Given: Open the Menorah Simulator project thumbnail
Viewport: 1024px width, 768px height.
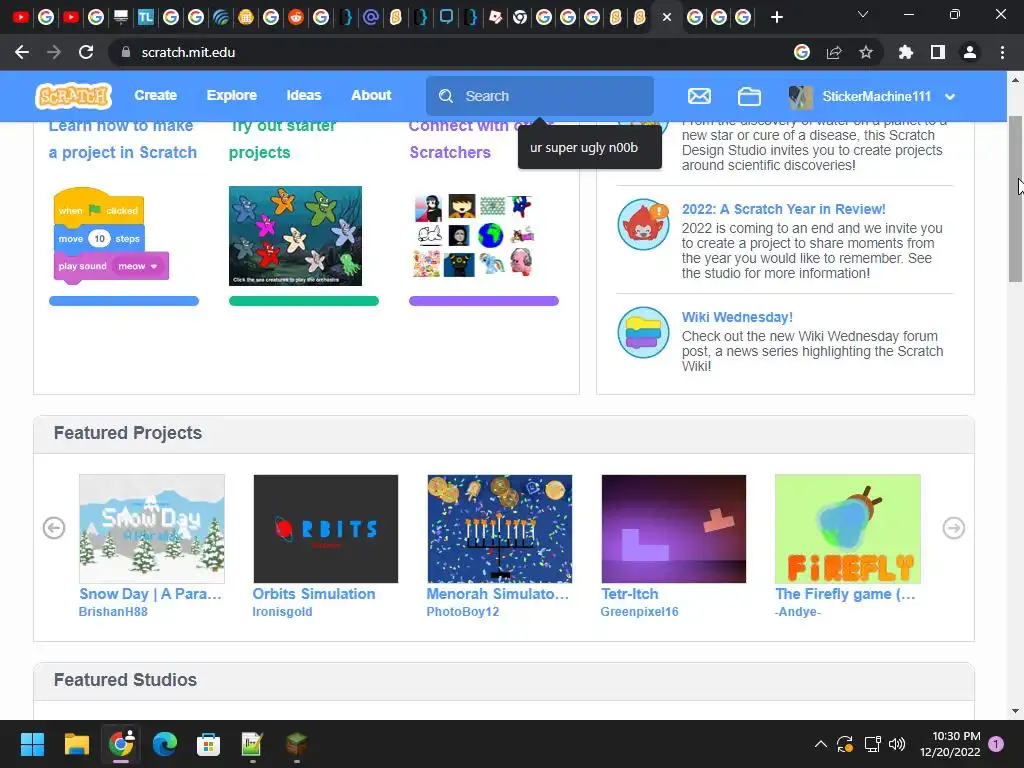Looking at the screenshot, I should 500,528.
